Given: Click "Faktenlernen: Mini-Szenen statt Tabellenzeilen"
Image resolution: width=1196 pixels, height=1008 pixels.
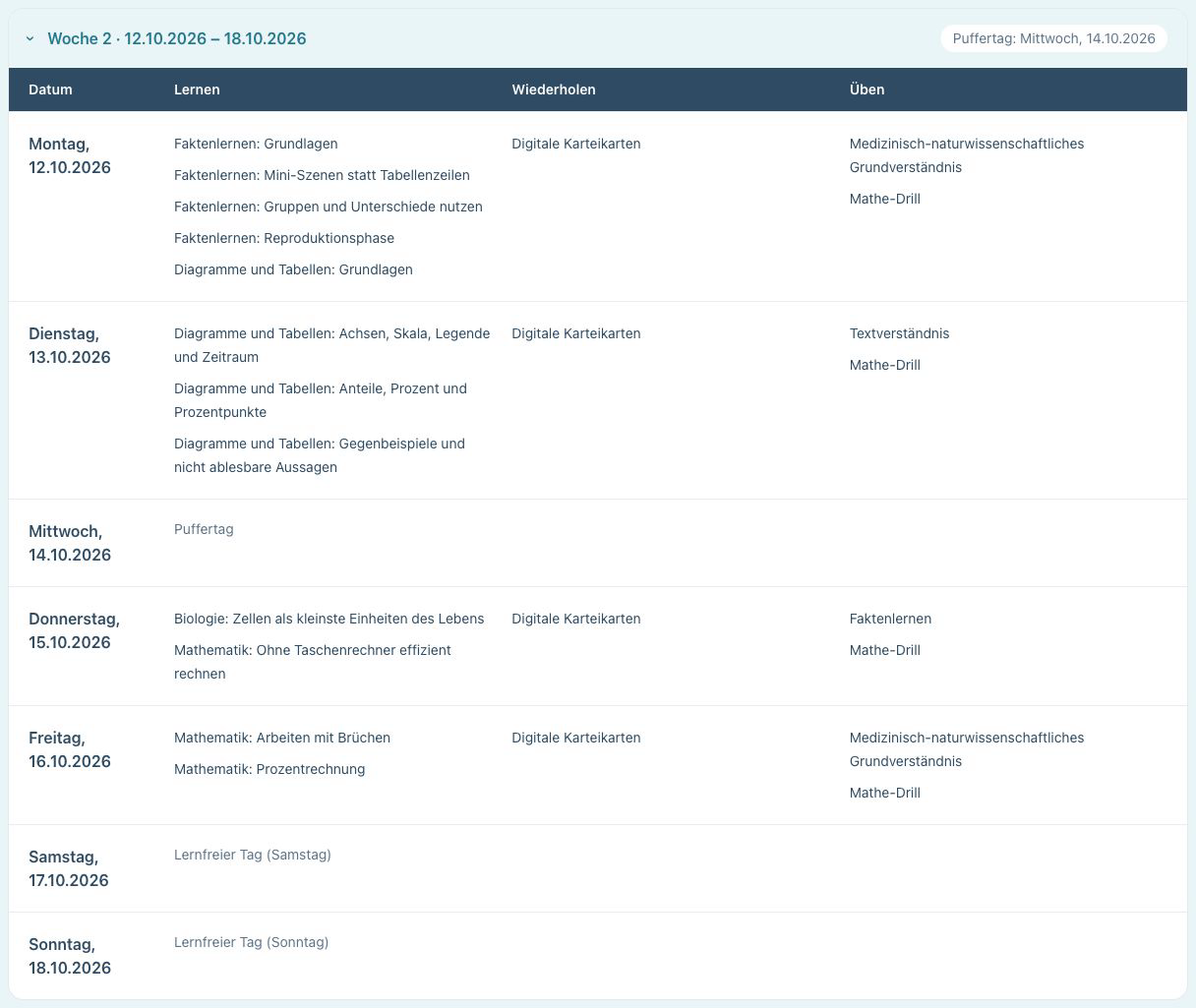Looking at the screenshot, I should click(322, 175).
